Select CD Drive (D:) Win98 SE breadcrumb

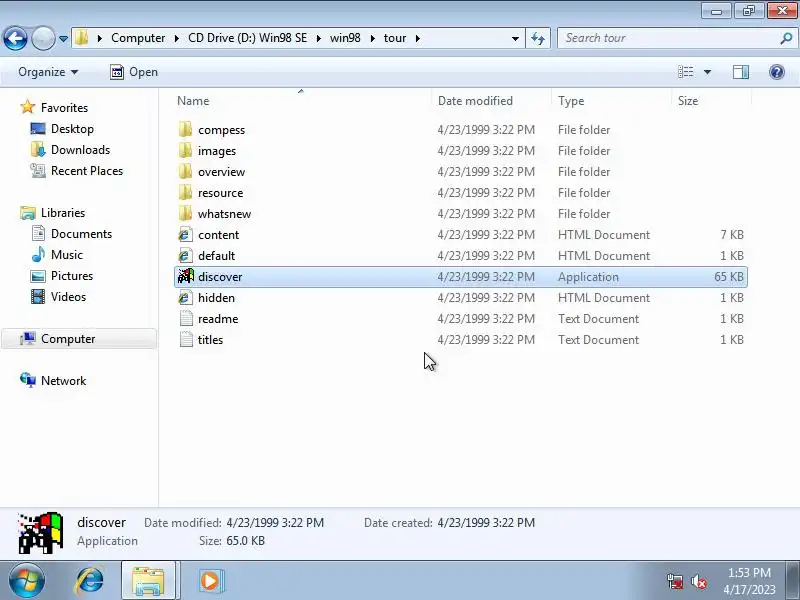247,38
